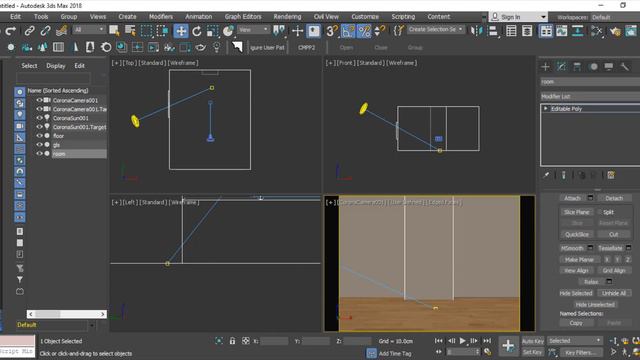640x360 pixels.
Task: Open the Schematic View icon
Action: click(578, 31)
